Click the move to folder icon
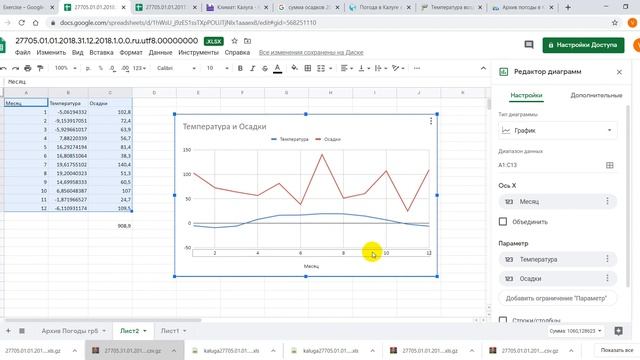This screenshot has height=360, width=640. (x=247, y=41)
